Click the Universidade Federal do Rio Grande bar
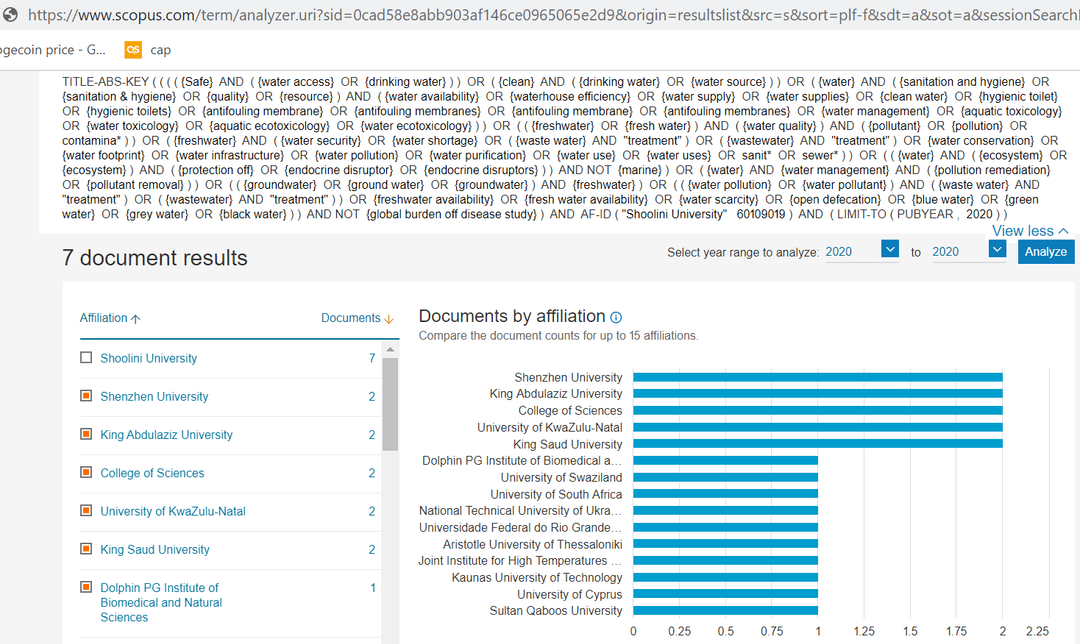 click(x=725, y=528)
